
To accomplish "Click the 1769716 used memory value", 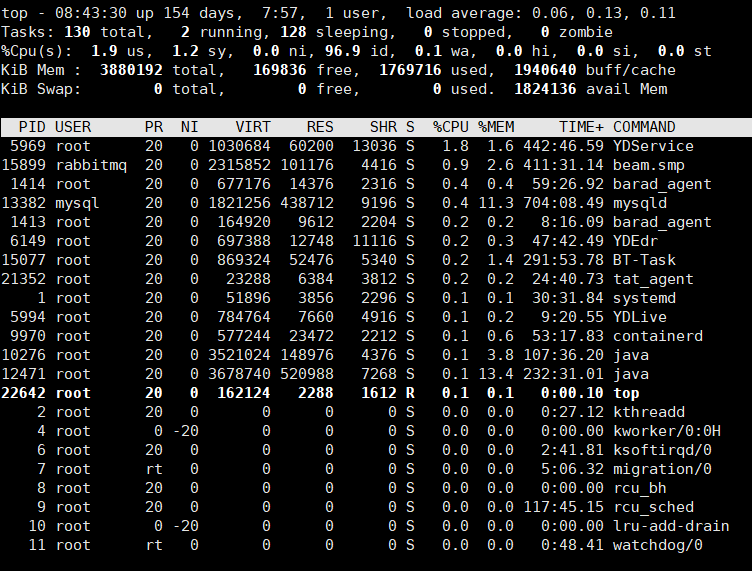I will coord(410,70).
